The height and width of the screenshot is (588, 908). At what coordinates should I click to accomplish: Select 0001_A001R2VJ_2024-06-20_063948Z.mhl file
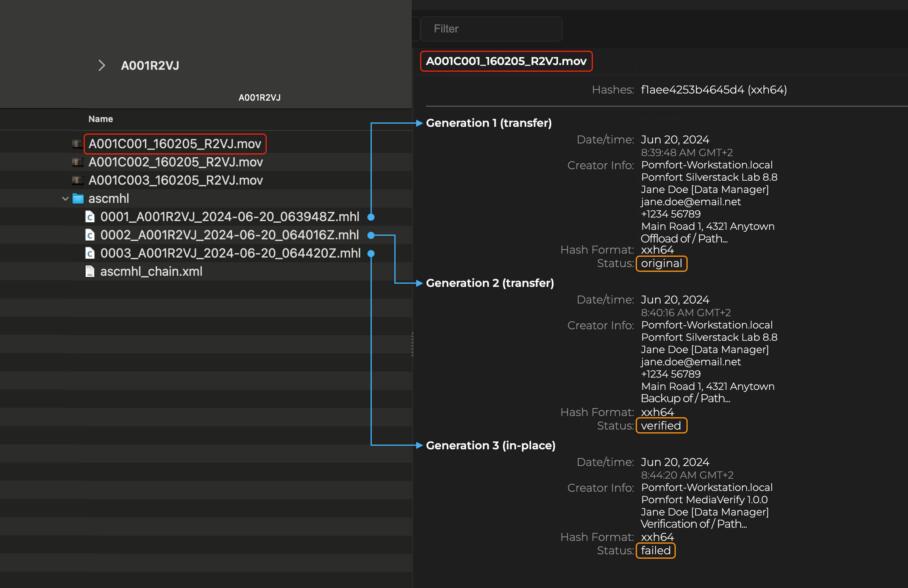[229, 217]
